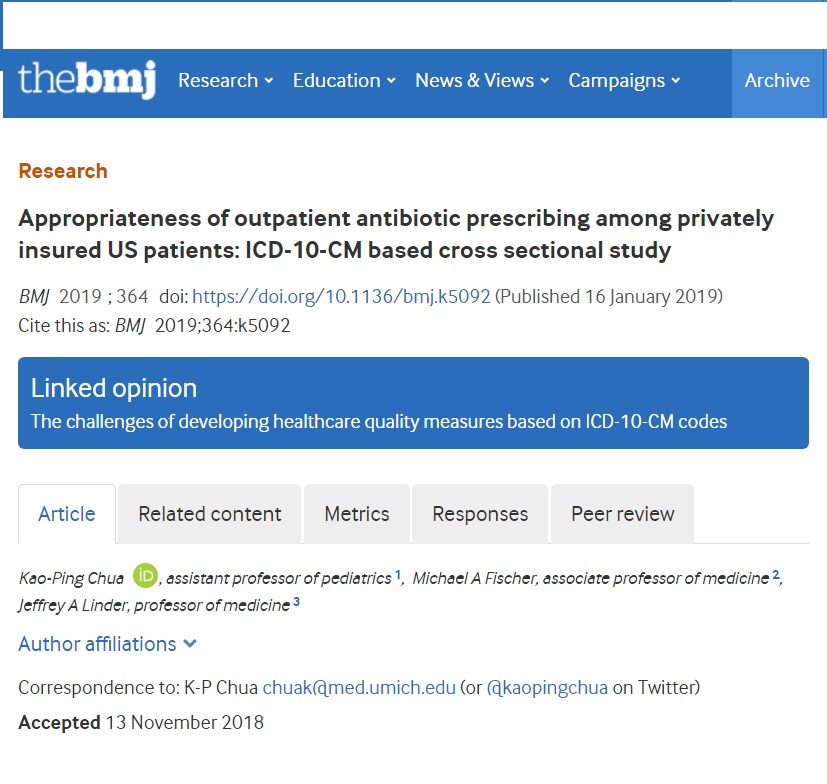The height and width of the screenshot is (784, 827).
Task: Select the Responses tab
Action: 480,514
